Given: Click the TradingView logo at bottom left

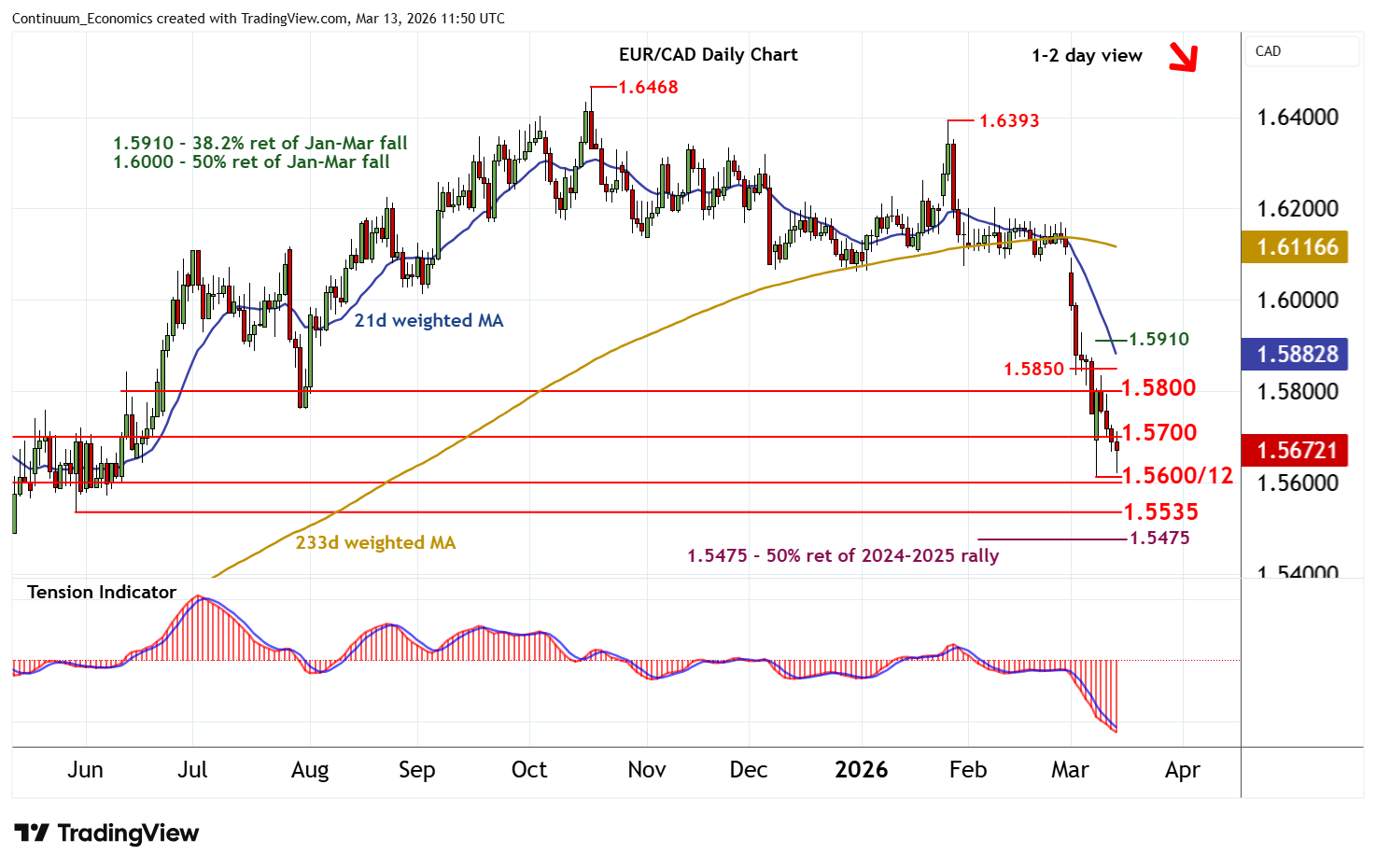Looking at the screenshot, I should 106,833.
